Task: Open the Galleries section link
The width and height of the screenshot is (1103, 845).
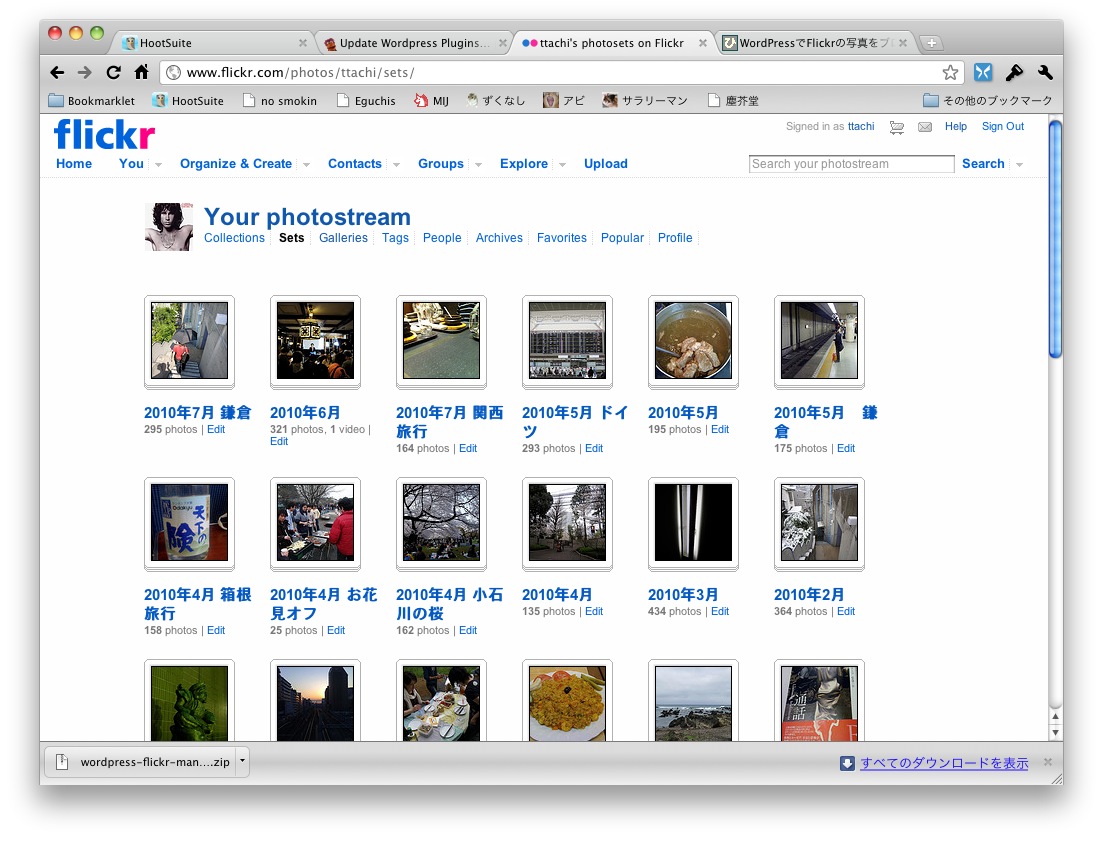Action: (343, 238)
